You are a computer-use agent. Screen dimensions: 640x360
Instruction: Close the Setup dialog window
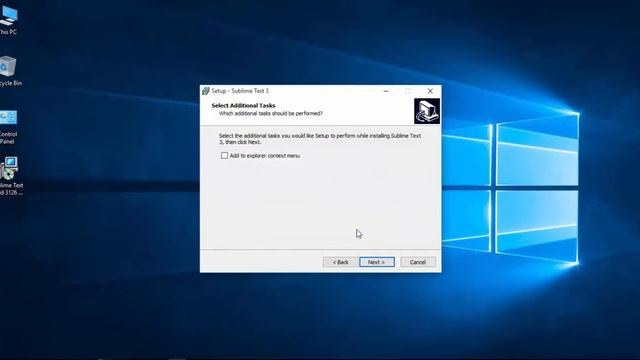click(x=430, y=91)
